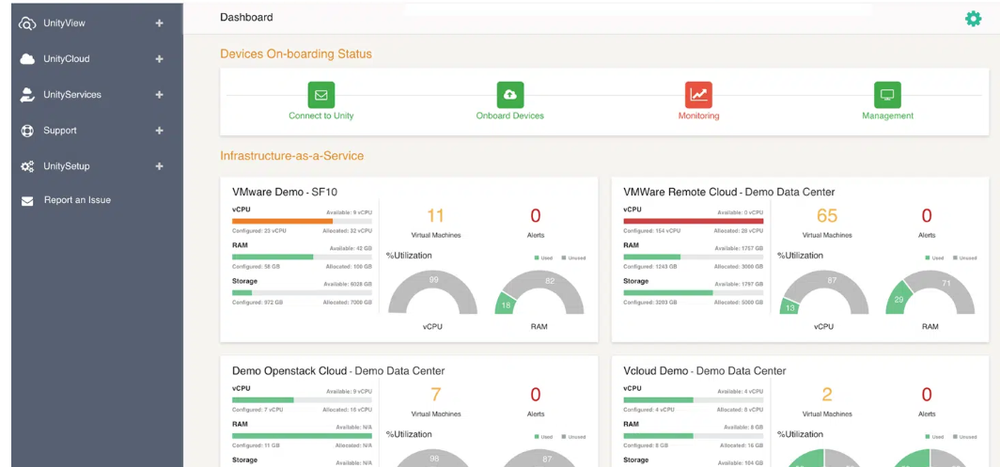
Task: Expand the UnityCloud menu with plus
Action: coord(159,59)
